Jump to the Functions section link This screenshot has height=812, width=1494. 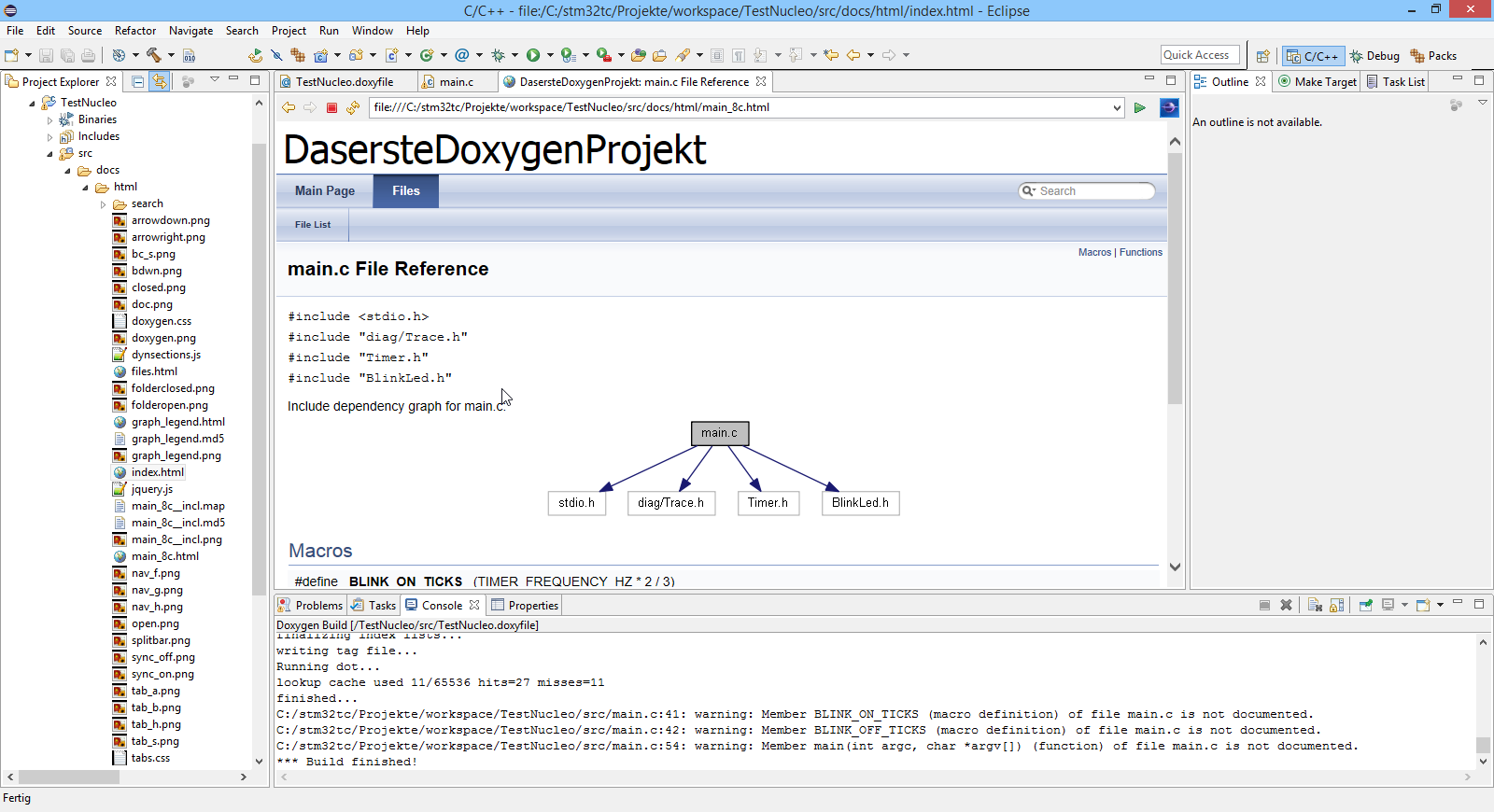[x=1141, y=252]
